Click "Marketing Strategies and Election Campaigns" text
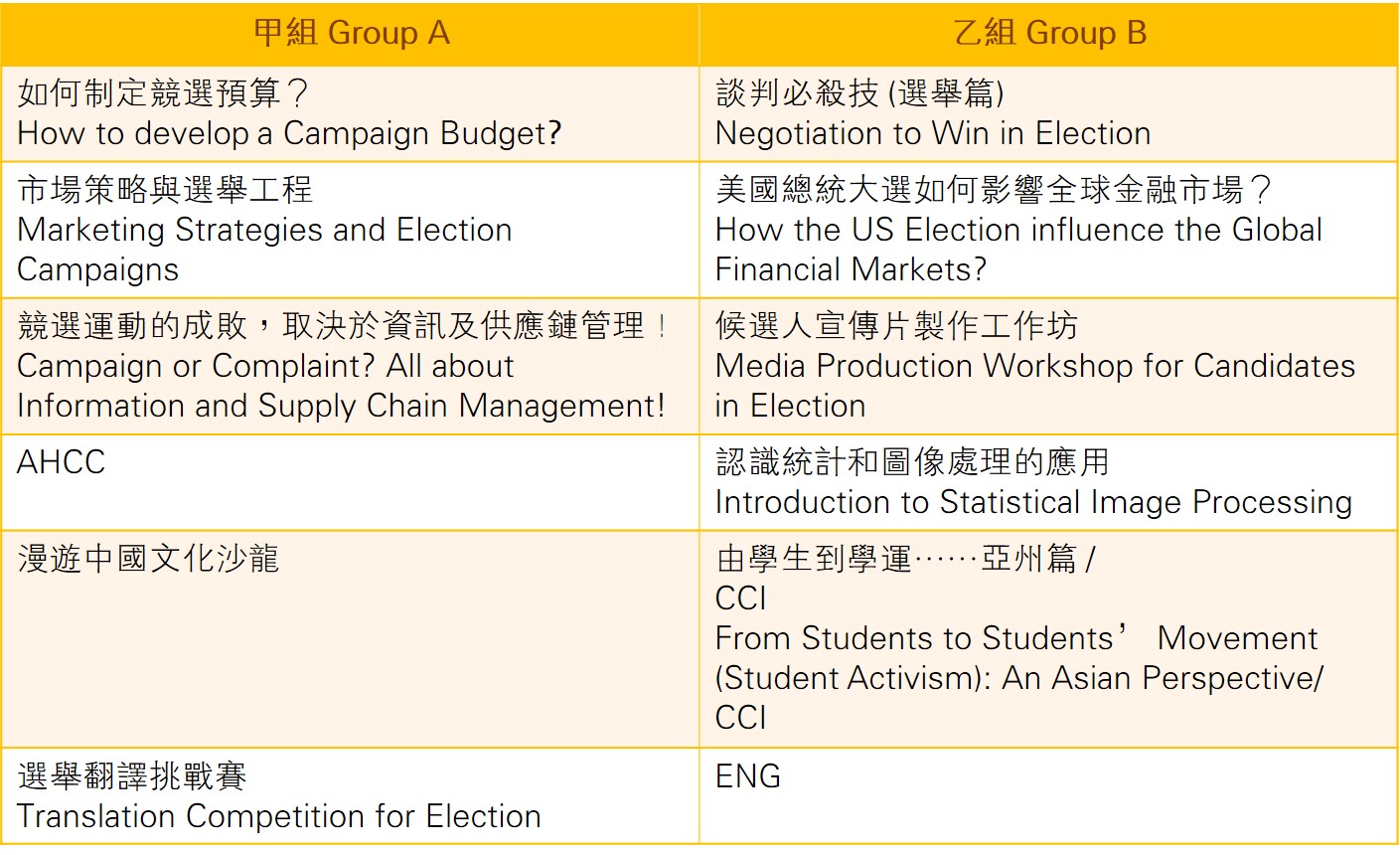This screenshot has width=1400, height=855. [264, 230]
